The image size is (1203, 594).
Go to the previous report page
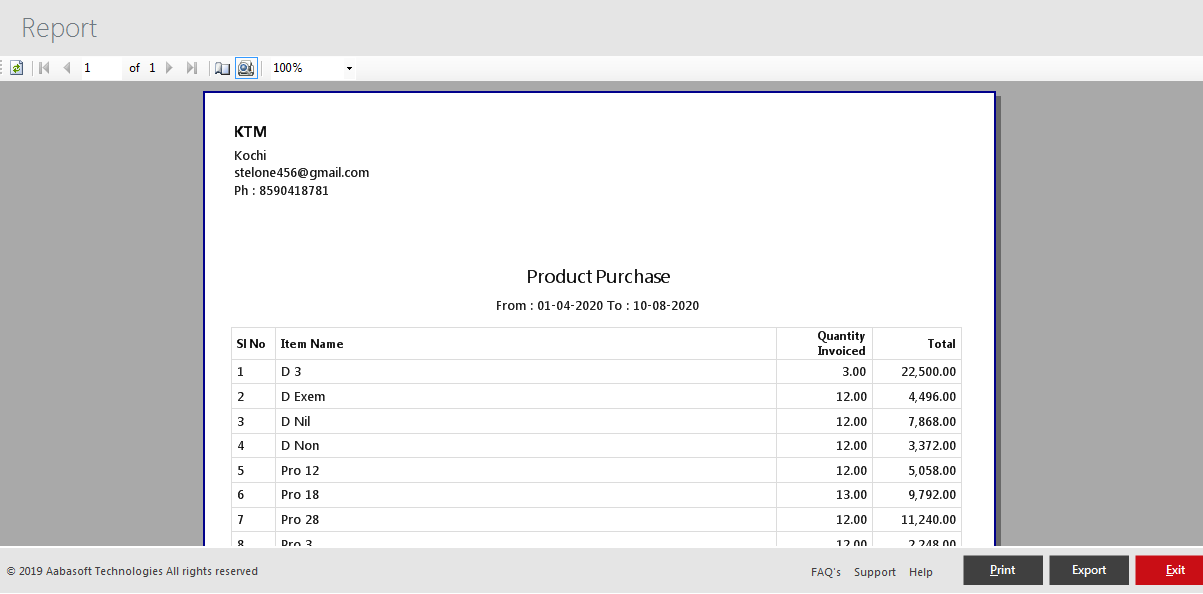click(67, 68)
